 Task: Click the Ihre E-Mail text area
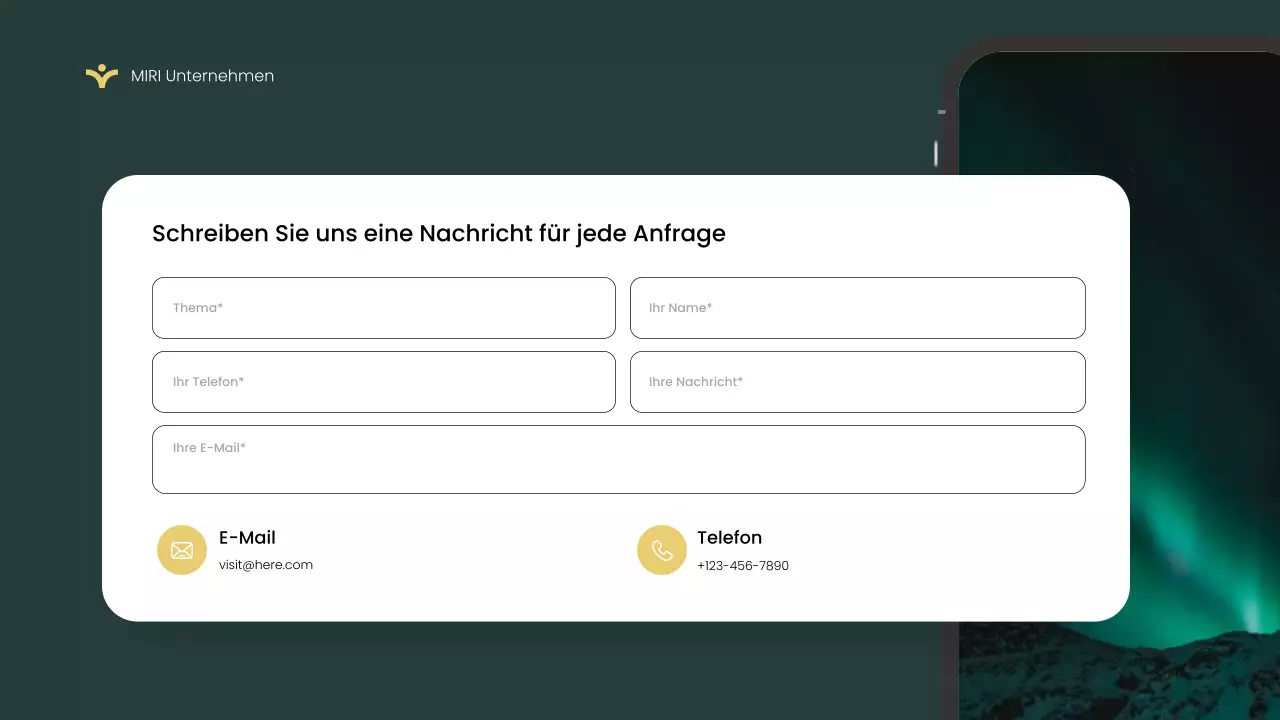[618, 459]
